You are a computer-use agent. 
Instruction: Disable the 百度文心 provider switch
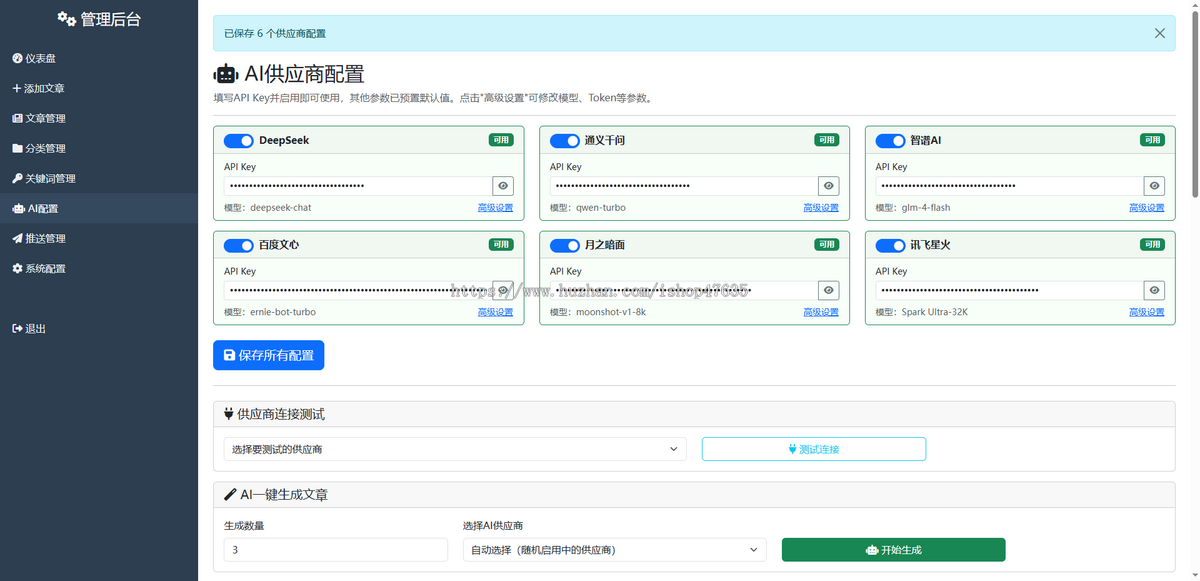[x=238, y=245]
